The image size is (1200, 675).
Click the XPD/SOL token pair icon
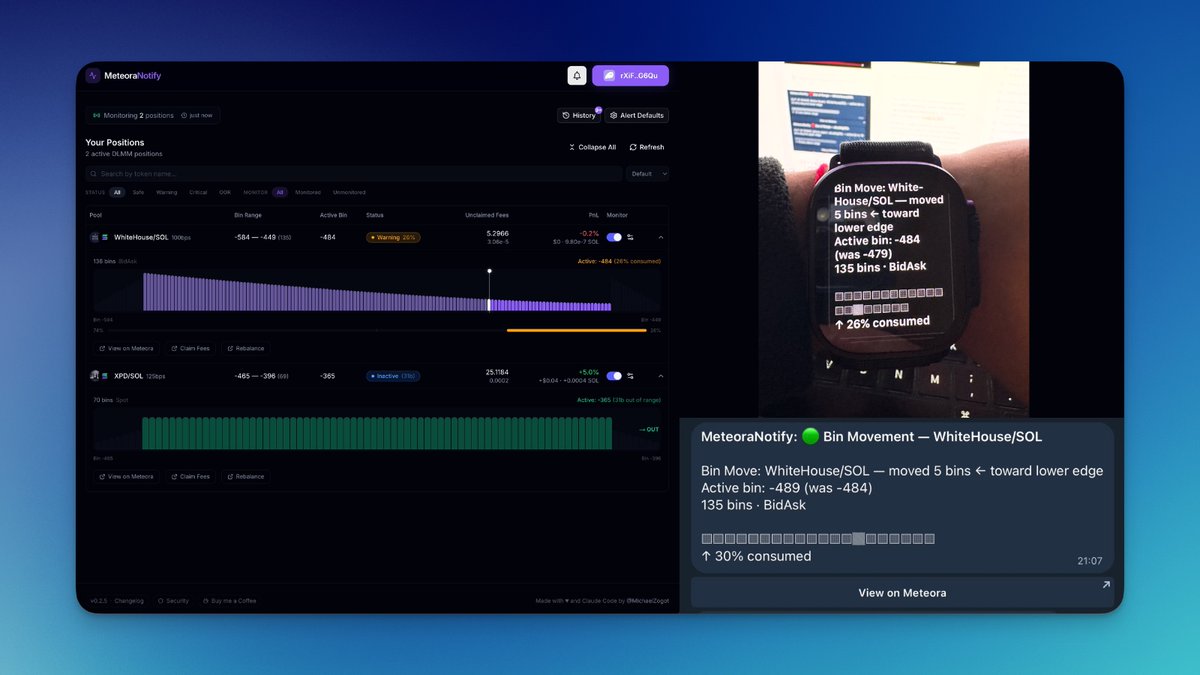(99, 376)
